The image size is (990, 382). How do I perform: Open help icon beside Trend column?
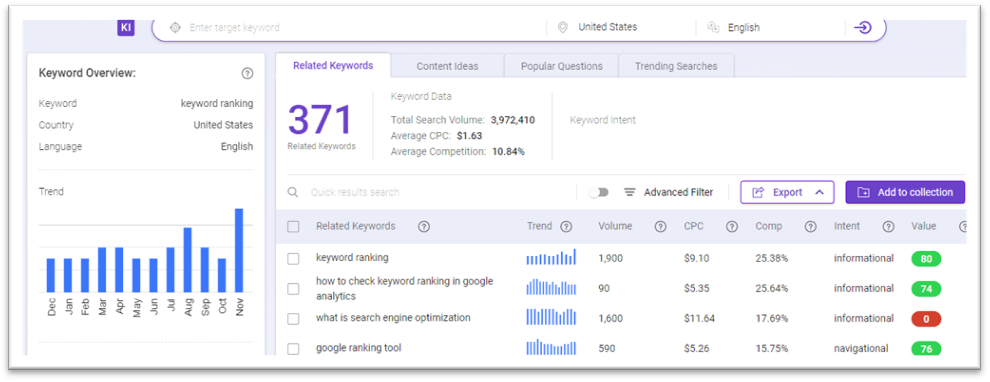[566, 227]
